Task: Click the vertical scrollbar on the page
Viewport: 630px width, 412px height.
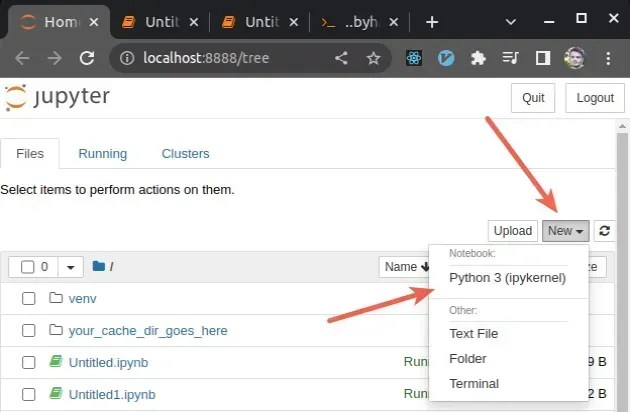Action: point(622,264)
